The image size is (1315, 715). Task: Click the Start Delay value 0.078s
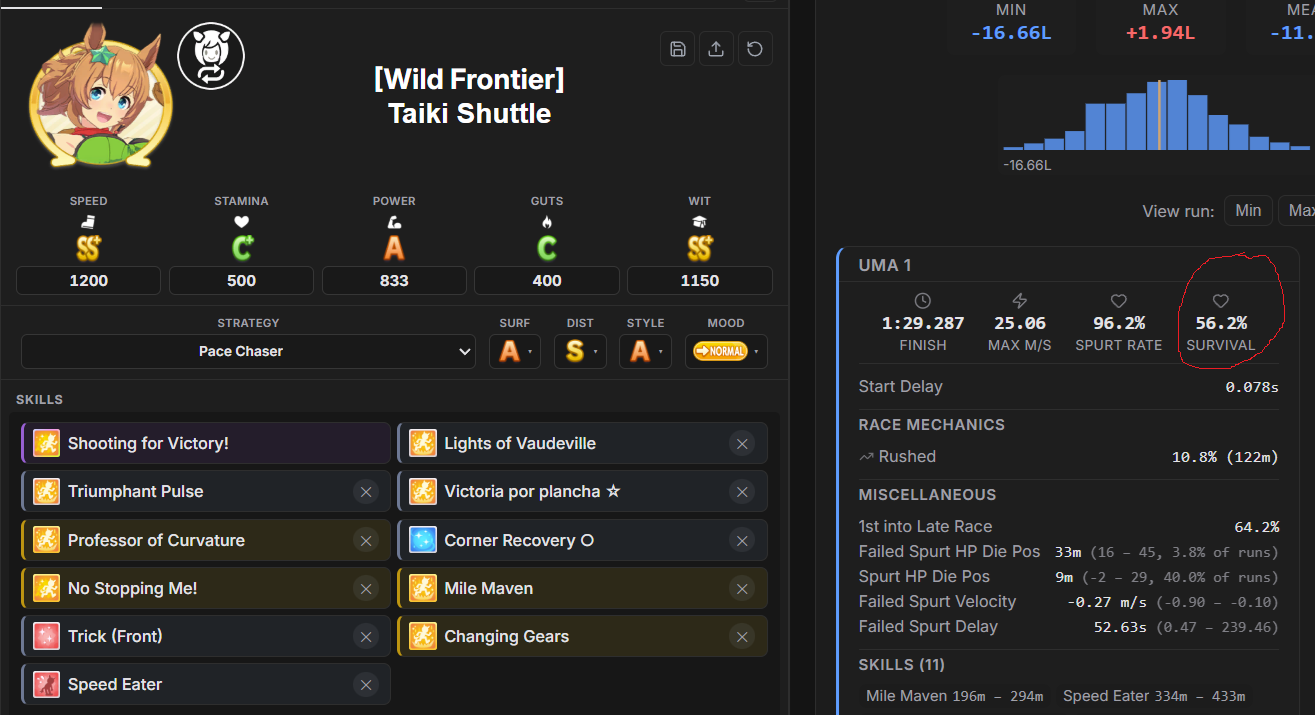[1252, 387]
